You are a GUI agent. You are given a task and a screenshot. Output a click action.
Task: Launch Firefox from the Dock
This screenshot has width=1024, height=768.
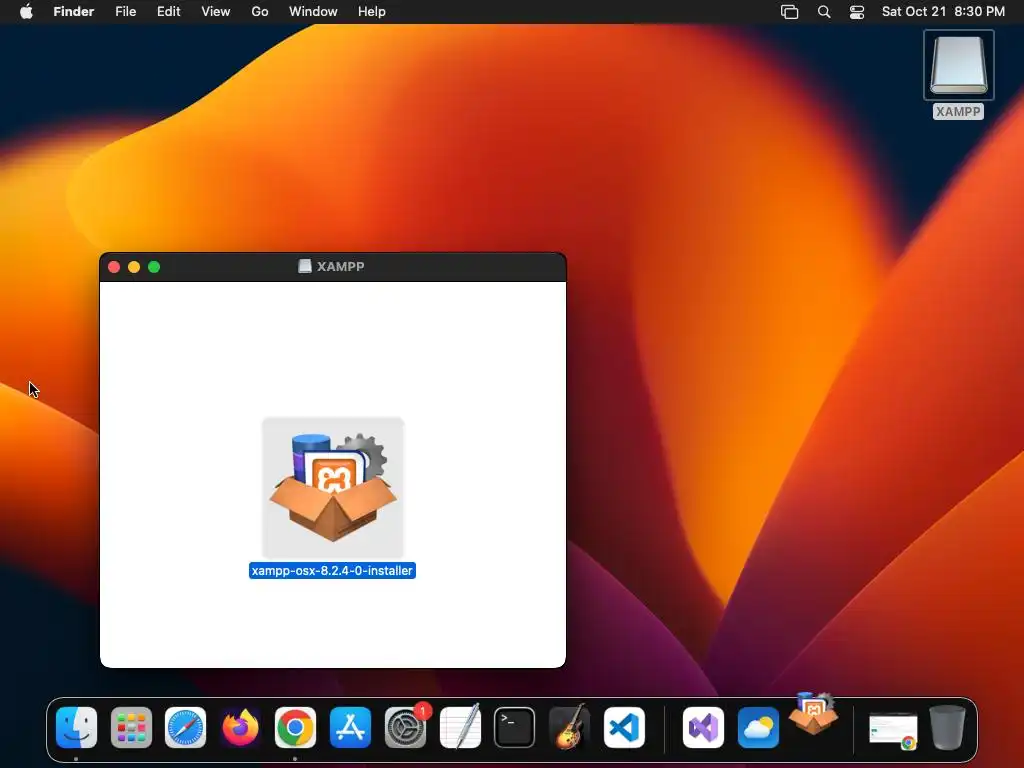click(240, 728)
